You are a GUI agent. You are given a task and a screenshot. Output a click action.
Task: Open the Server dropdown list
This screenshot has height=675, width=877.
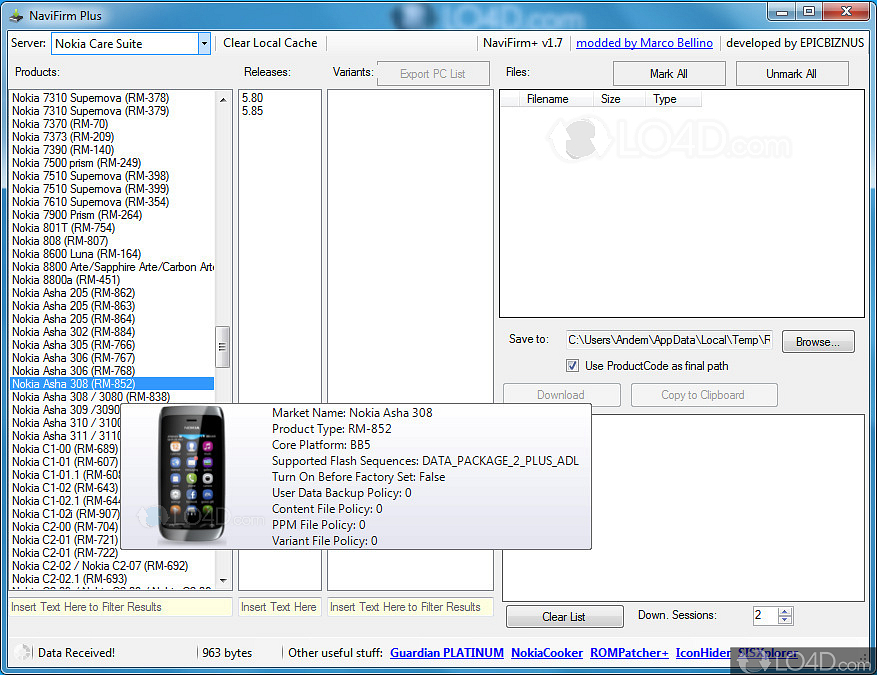(x=204, y=43)
